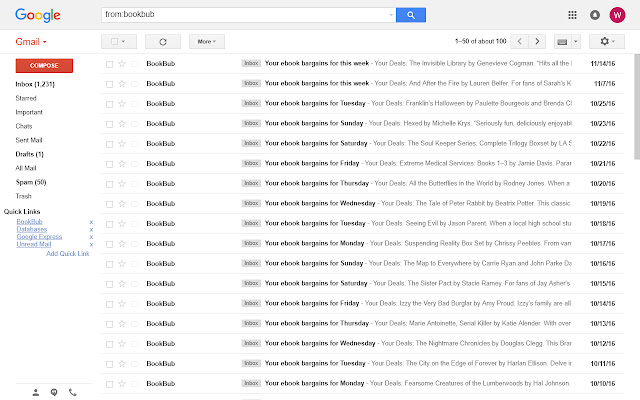The image size is (640, 400).
Task: Star the 11/7/16 BookBub email
Action: 122,84
